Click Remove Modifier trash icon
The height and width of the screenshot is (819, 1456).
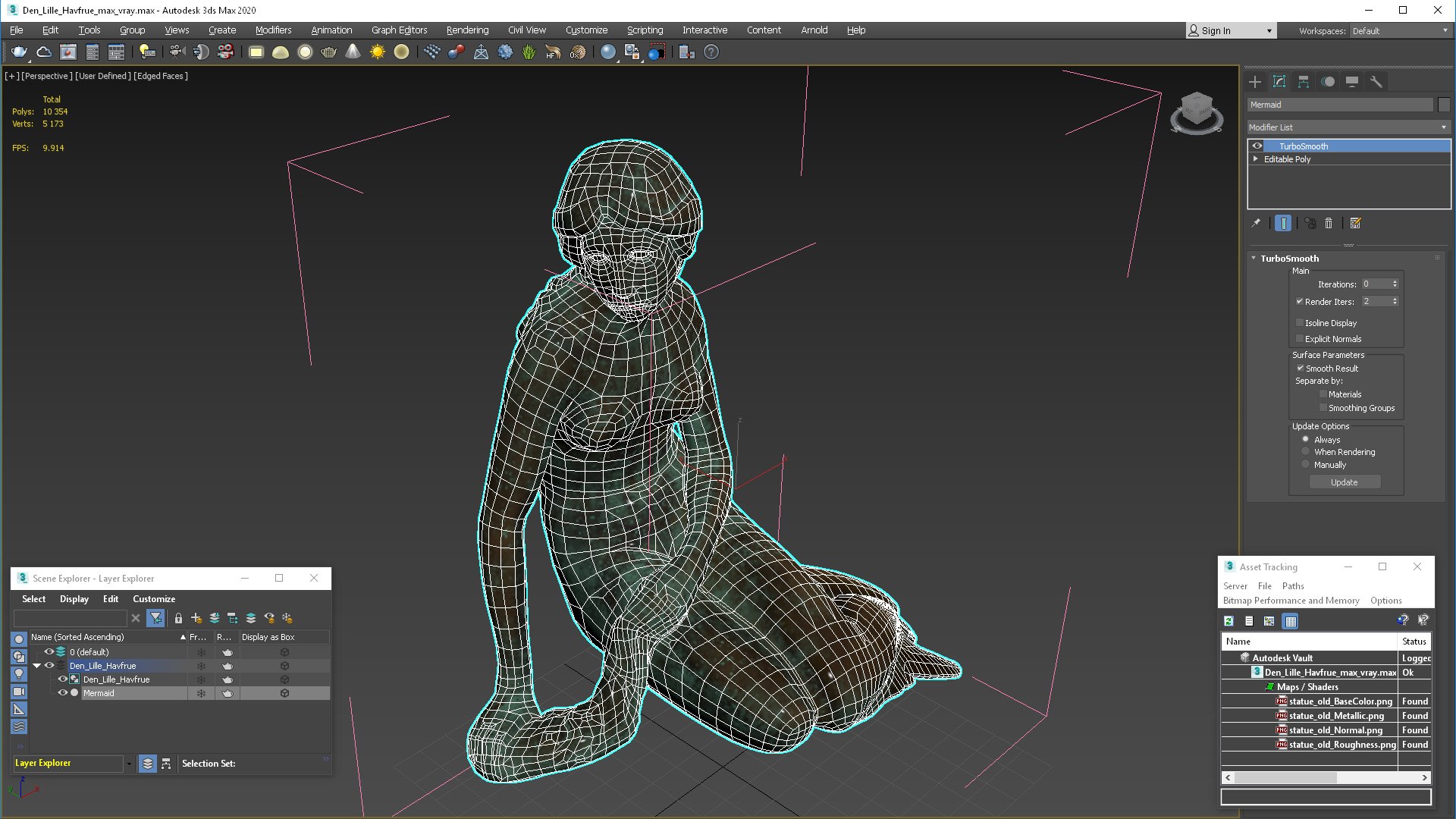click(1329, 223)
